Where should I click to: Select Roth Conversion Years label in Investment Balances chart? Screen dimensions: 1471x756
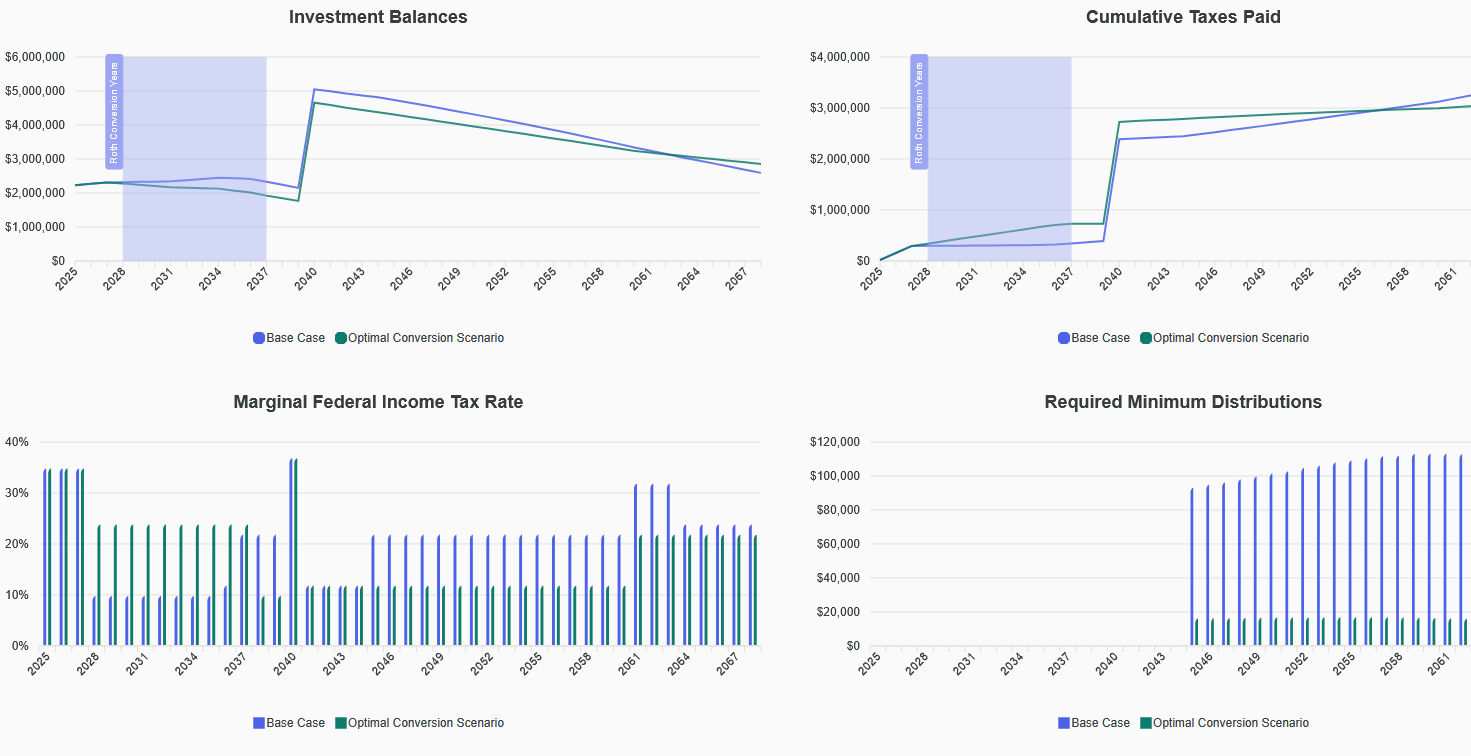pos(114,112)
